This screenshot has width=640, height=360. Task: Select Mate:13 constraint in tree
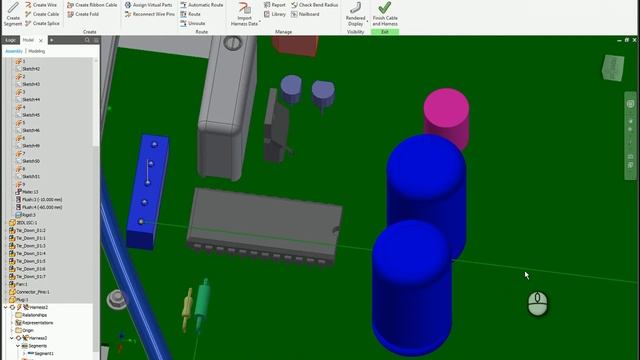click(30, 192)
